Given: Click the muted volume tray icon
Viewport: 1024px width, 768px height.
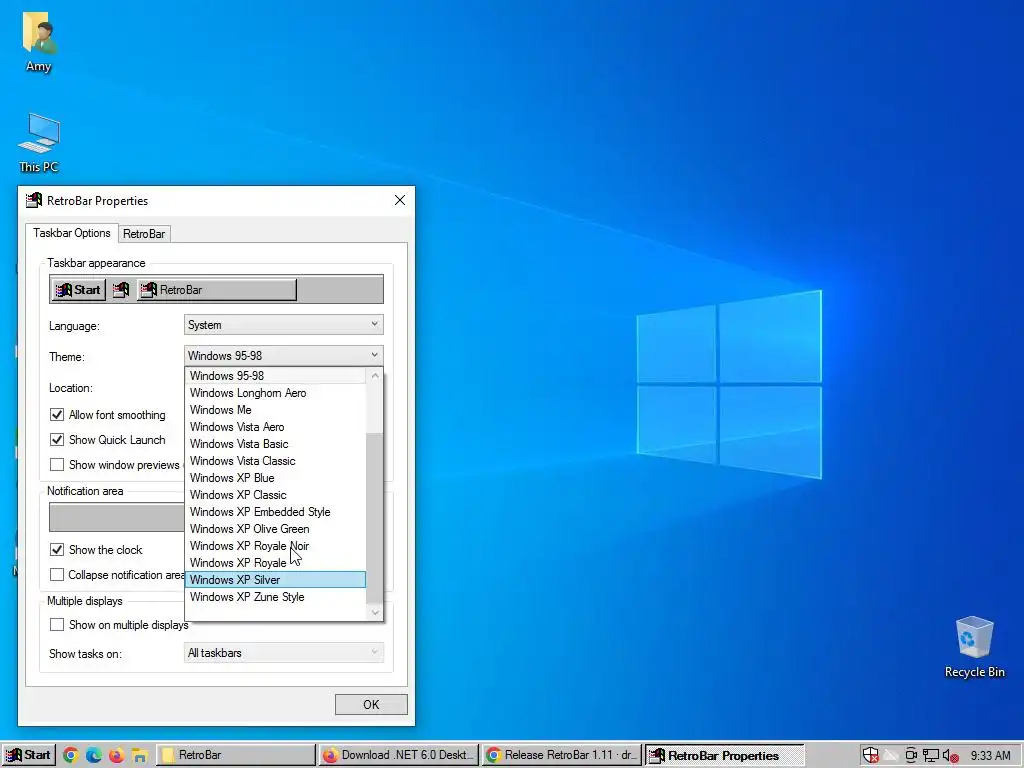Looking at the screenshot, I should coord(951,756).
